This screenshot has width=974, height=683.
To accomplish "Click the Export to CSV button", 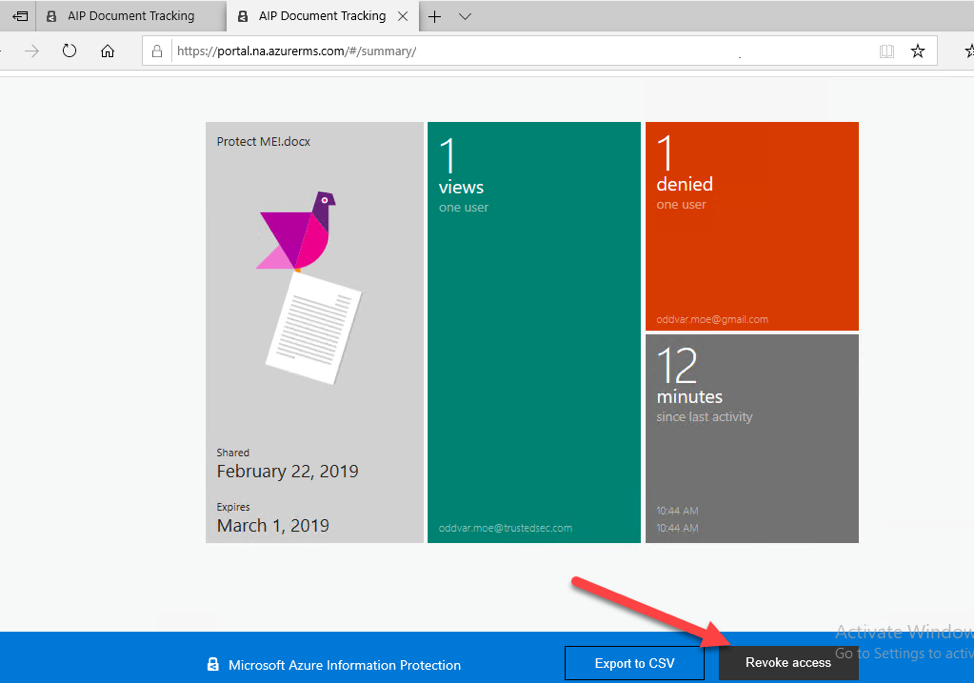I will tap(634, 663).
